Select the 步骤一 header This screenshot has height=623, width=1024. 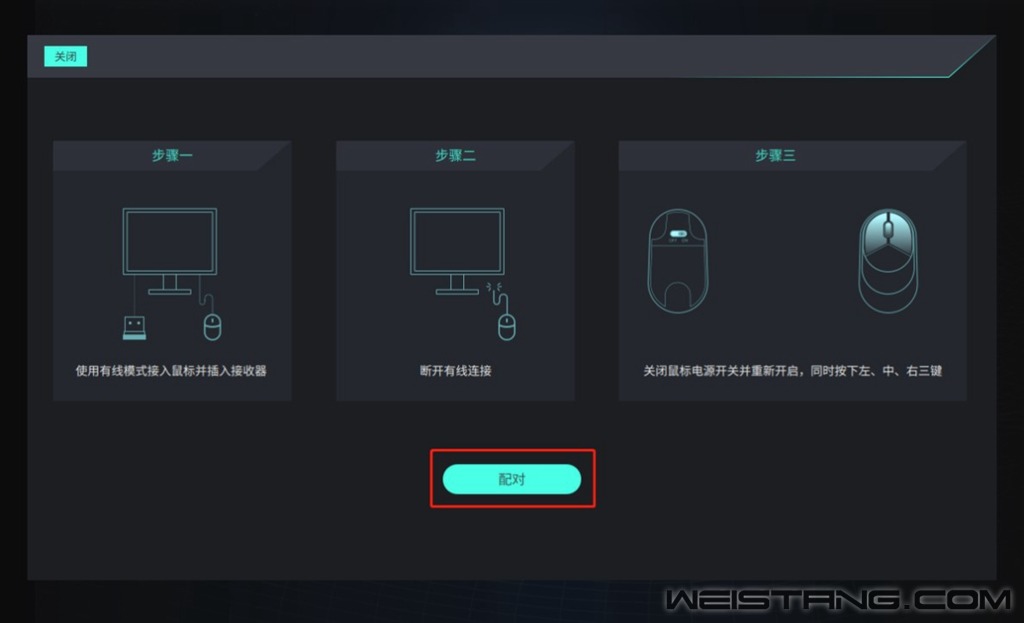[x=172, y=155]
